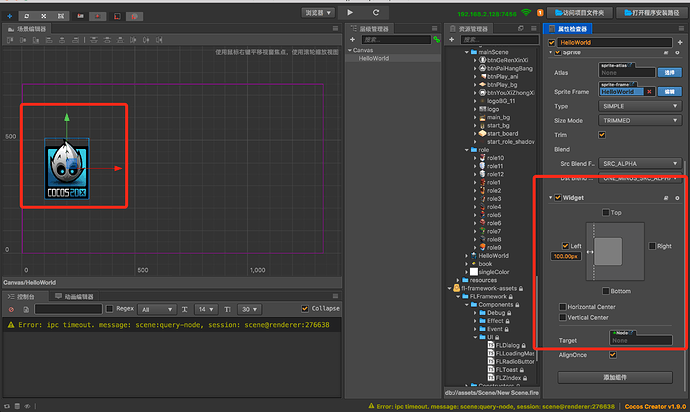Select the scale transform tool
Image resolution: width=690 pixels, height=412 pixels.
(x=44, y=16)
